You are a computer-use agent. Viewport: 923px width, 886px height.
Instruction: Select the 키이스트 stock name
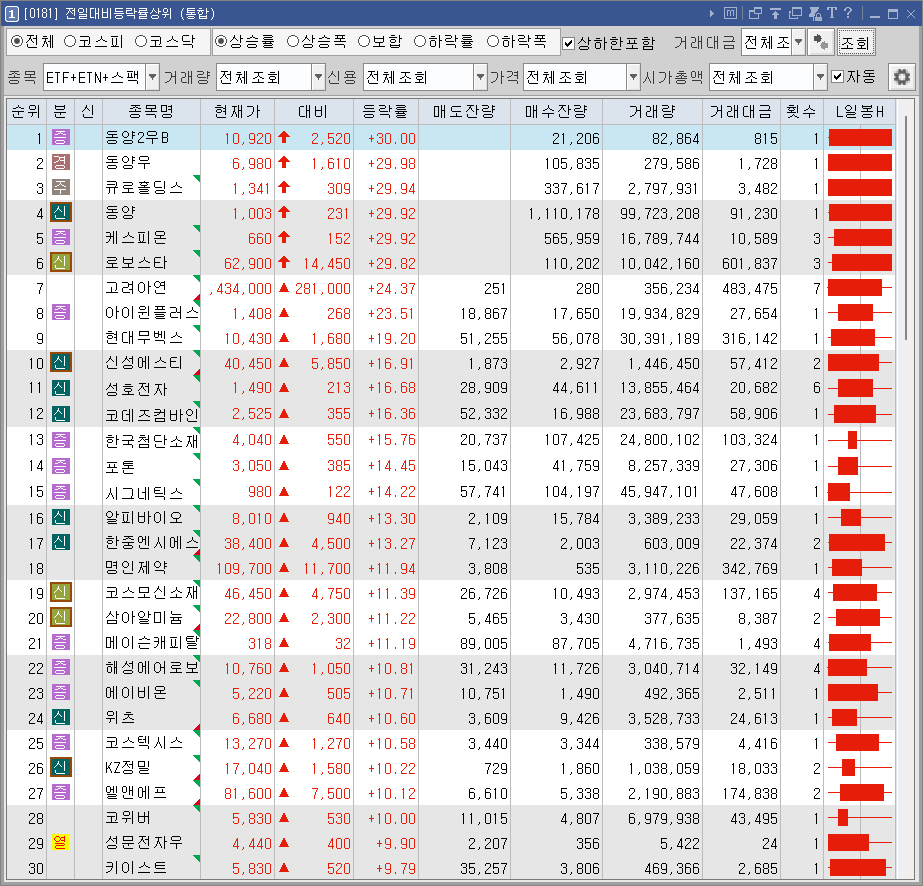pyautogui.click(x=136, y=868)
